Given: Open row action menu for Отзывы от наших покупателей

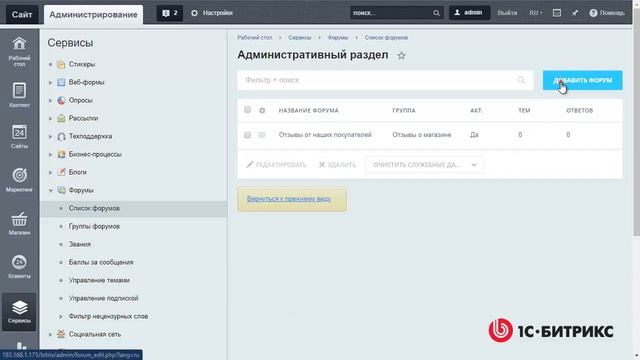Looking at the screenshot, I should 262,135.
